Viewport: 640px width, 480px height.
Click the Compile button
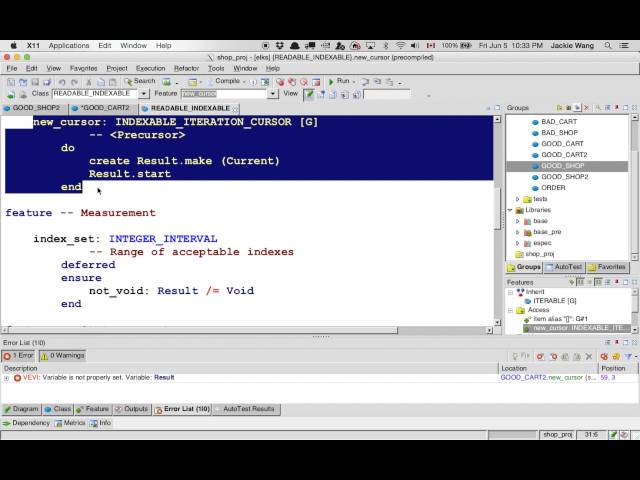(x=224, y=81)
